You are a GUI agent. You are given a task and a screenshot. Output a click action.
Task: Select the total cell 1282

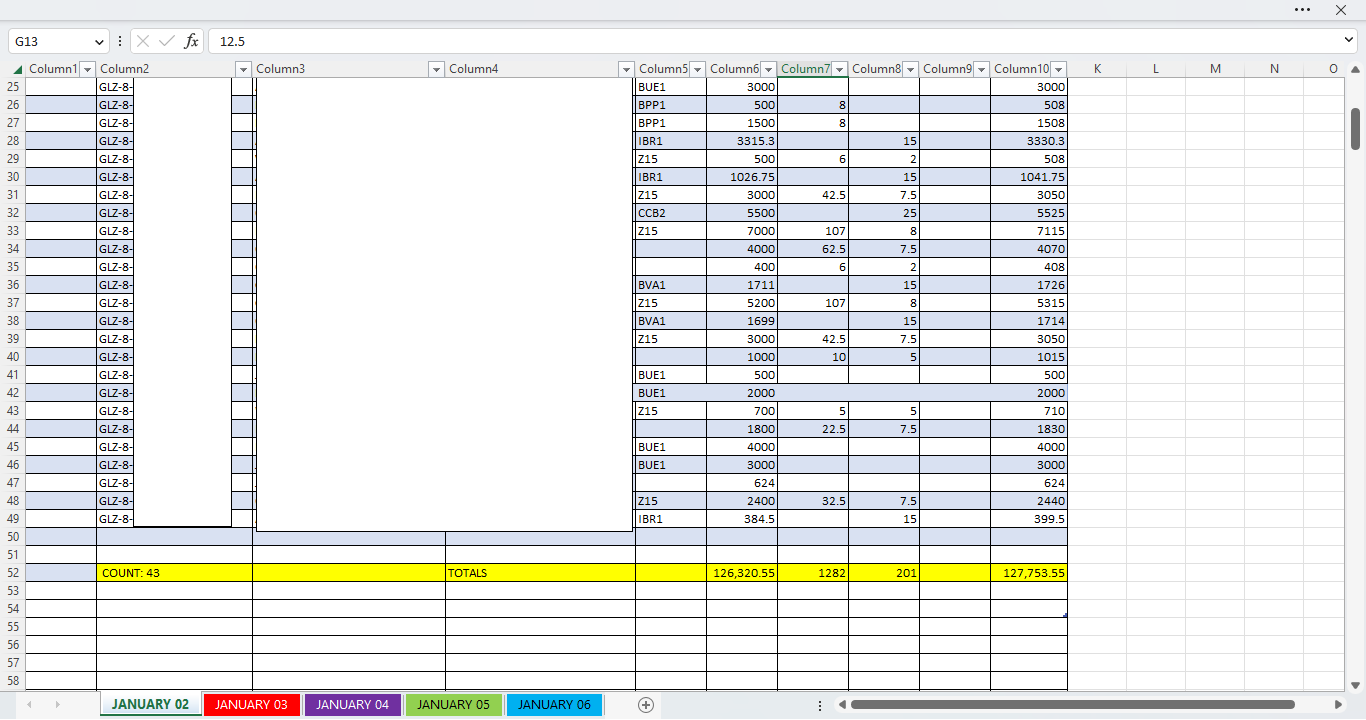coord(813,573)
